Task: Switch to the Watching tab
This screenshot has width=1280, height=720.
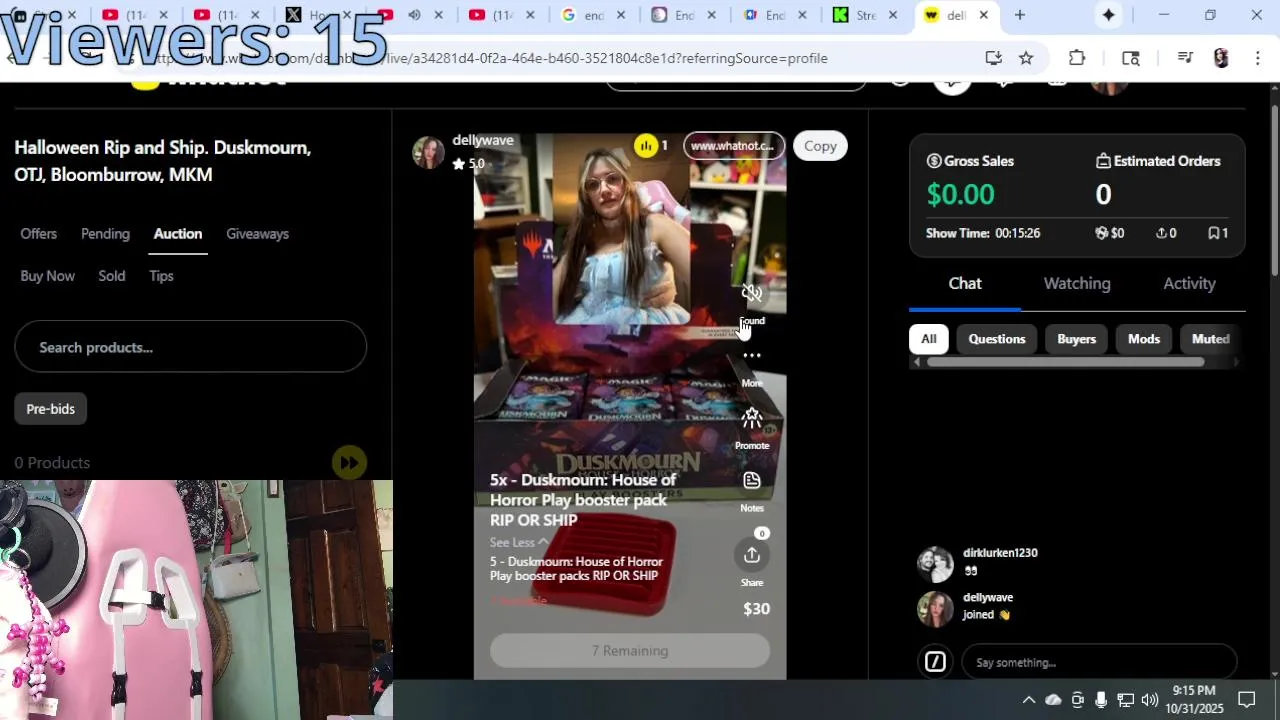Action: (x=1077, y=284)
